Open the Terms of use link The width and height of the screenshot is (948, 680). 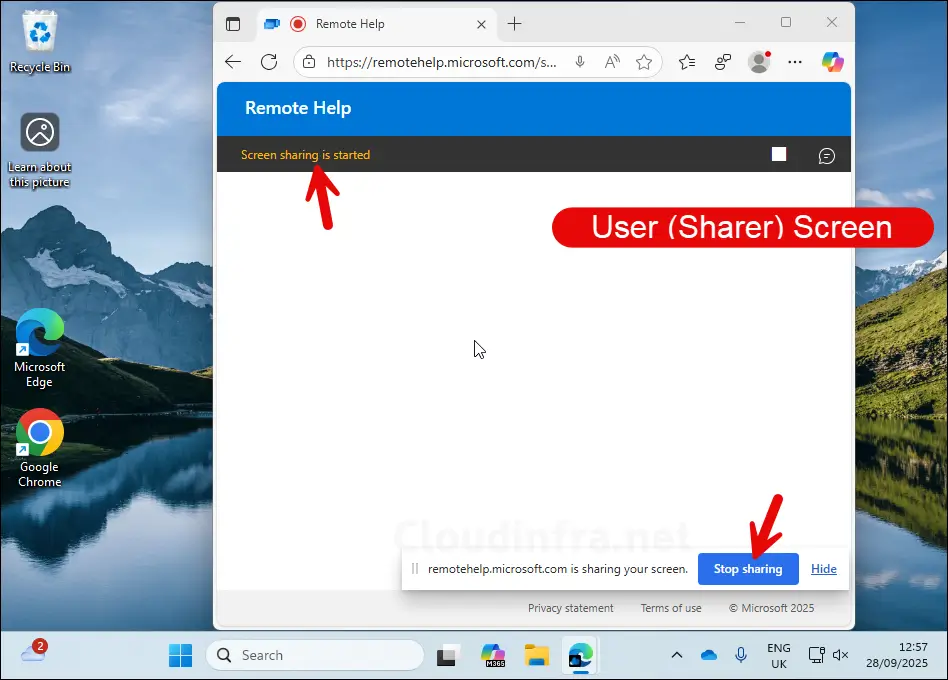pyautogui.click(x=670, y=608)
